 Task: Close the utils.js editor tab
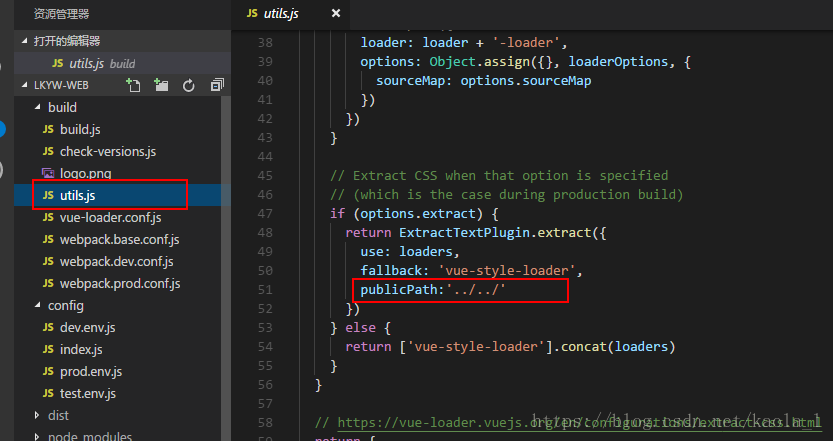tap(336, 13)
